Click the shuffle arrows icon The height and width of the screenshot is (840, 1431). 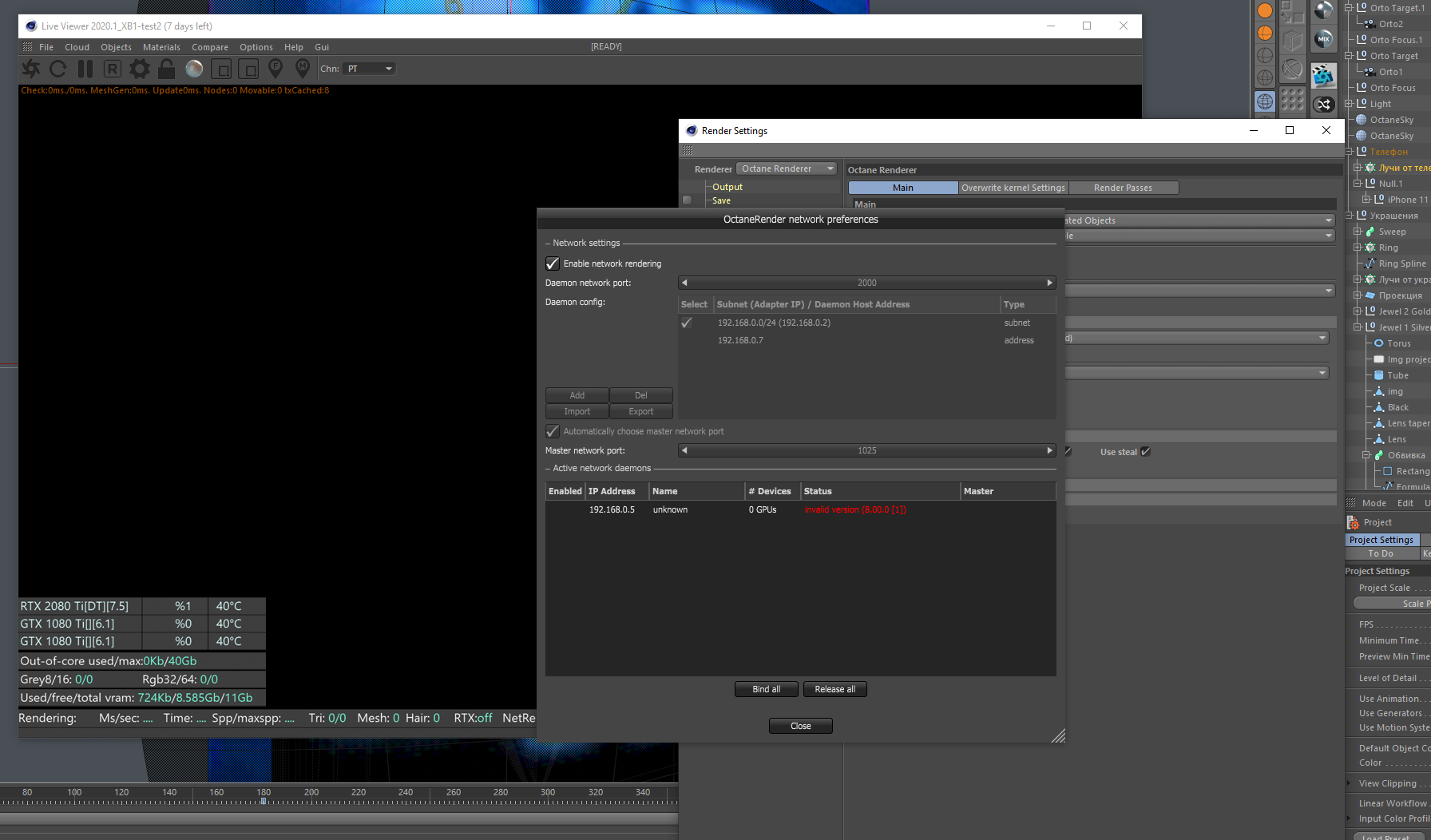(x=1323, y=105)
